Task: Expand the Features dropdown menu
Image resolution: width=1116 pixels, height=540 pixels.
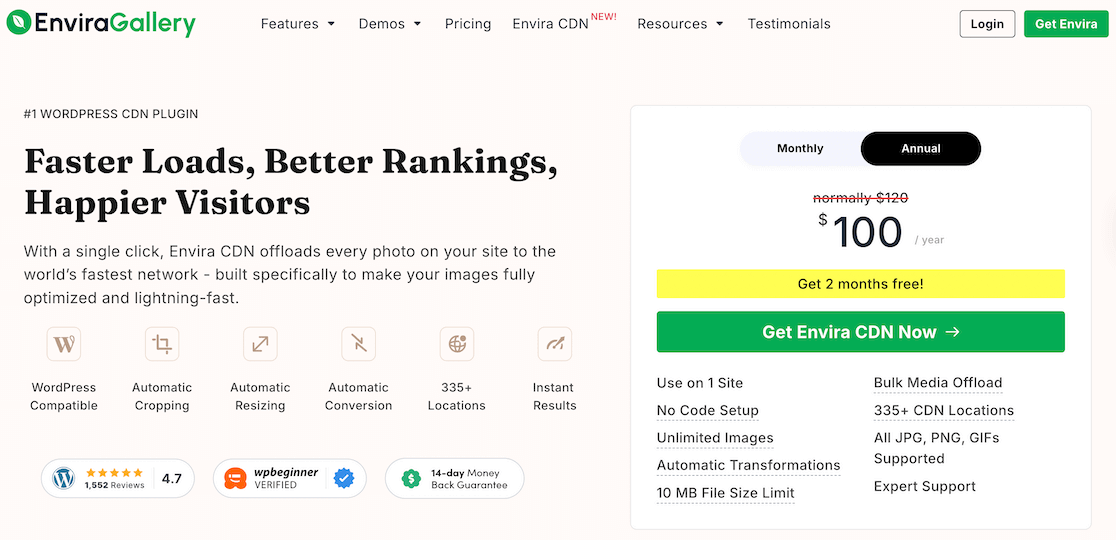Action: pos(298,24)
